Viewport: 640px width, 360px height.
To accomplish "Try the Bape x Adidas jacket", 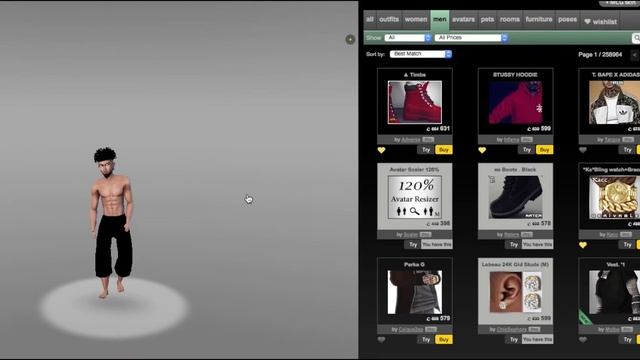I will tap(627, 150).
